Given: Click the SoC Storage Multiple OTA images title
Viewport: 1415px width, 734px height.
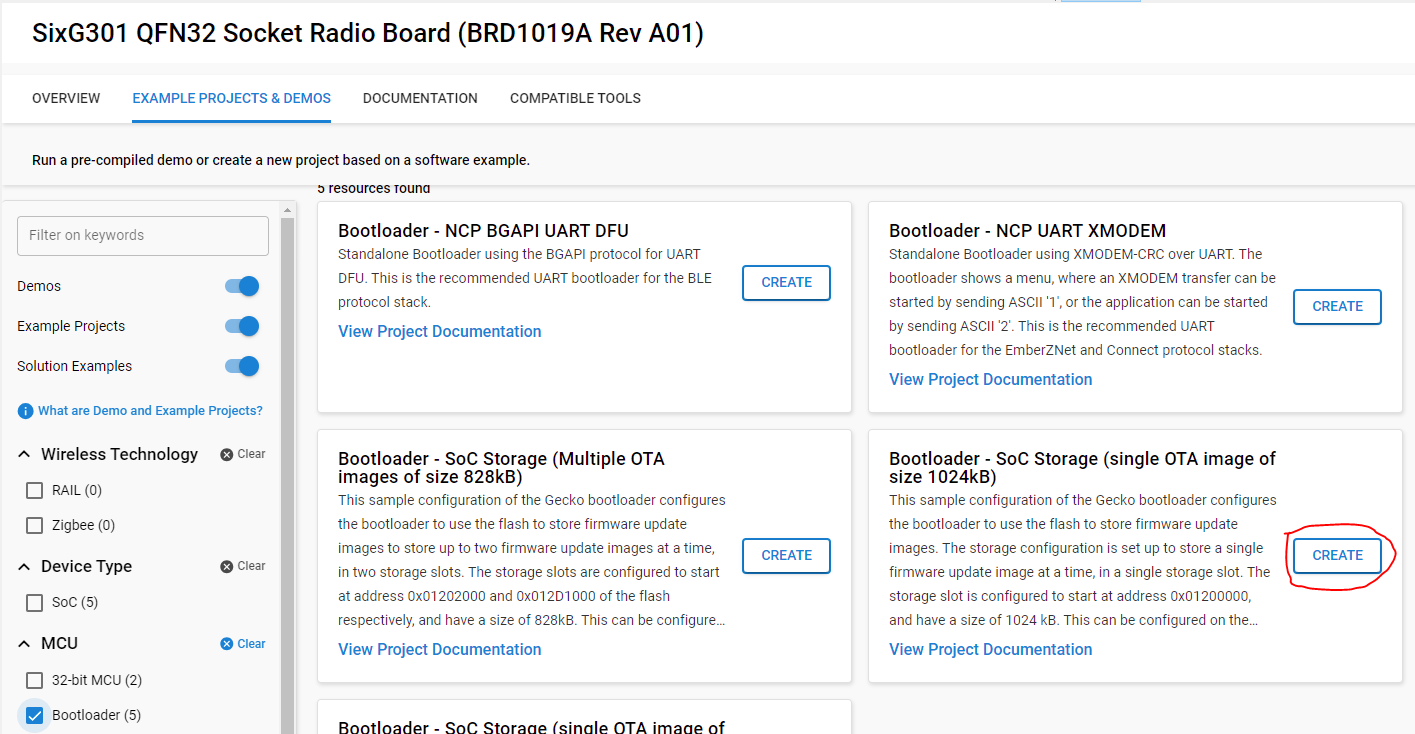Looking at the screenshot, I should pyautogui.click(x=501, y=468).
